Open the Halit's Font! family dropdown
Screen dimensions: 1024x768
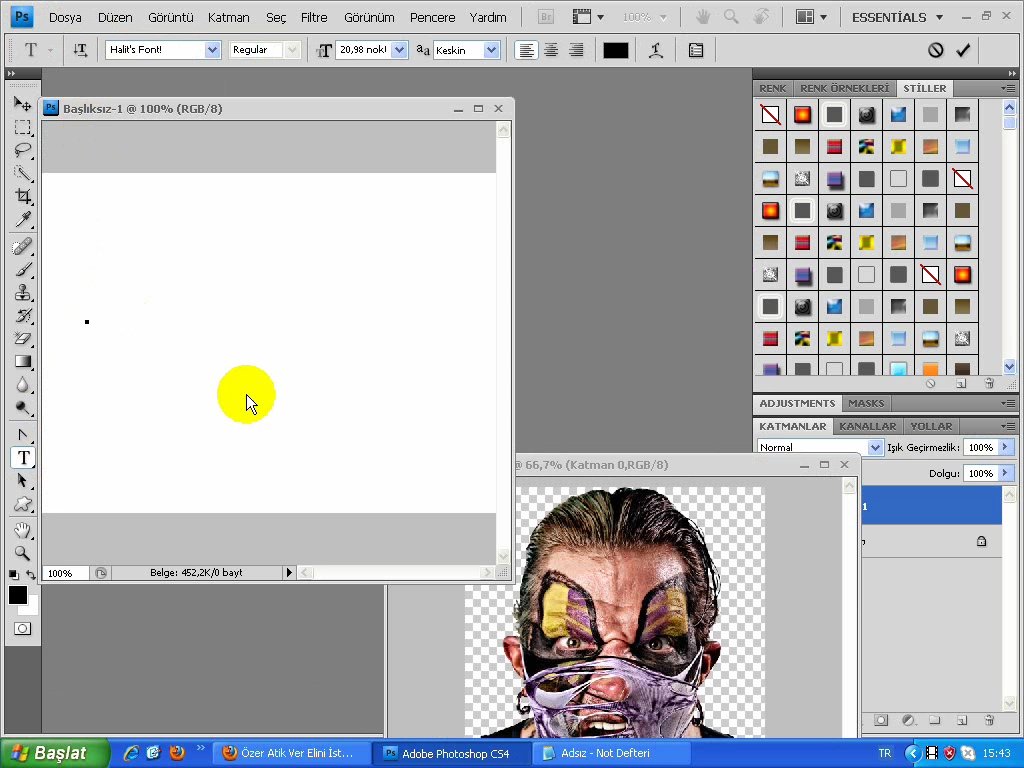pyautogui.click(x=212, y=50)
